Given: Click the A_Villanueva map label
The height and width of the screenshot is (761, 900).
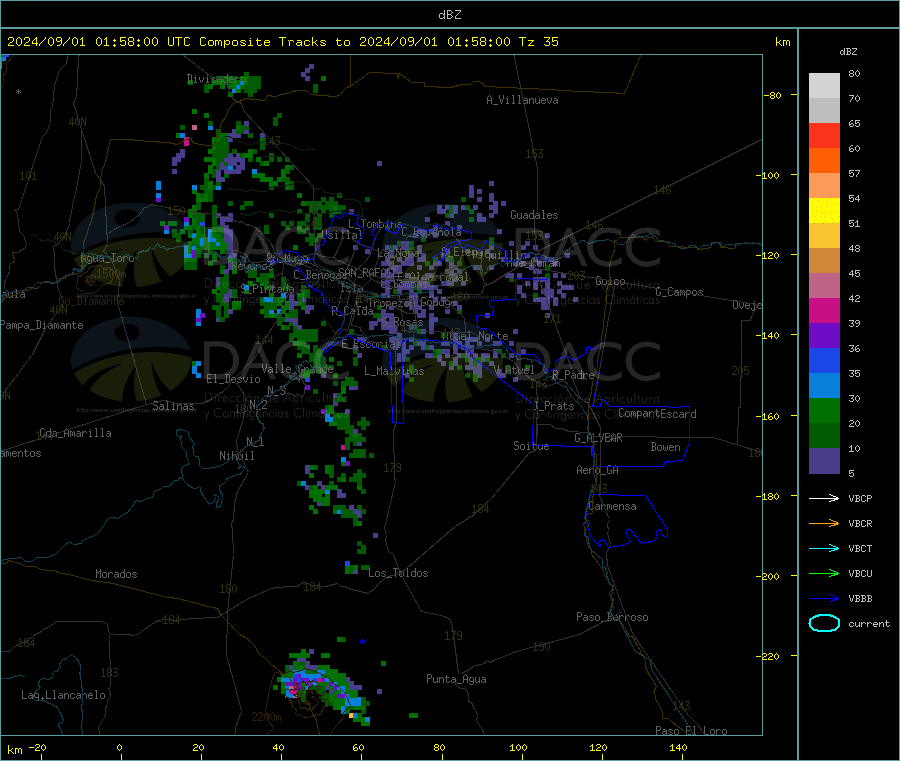Looking at the screenshot, I should (522, 100).
